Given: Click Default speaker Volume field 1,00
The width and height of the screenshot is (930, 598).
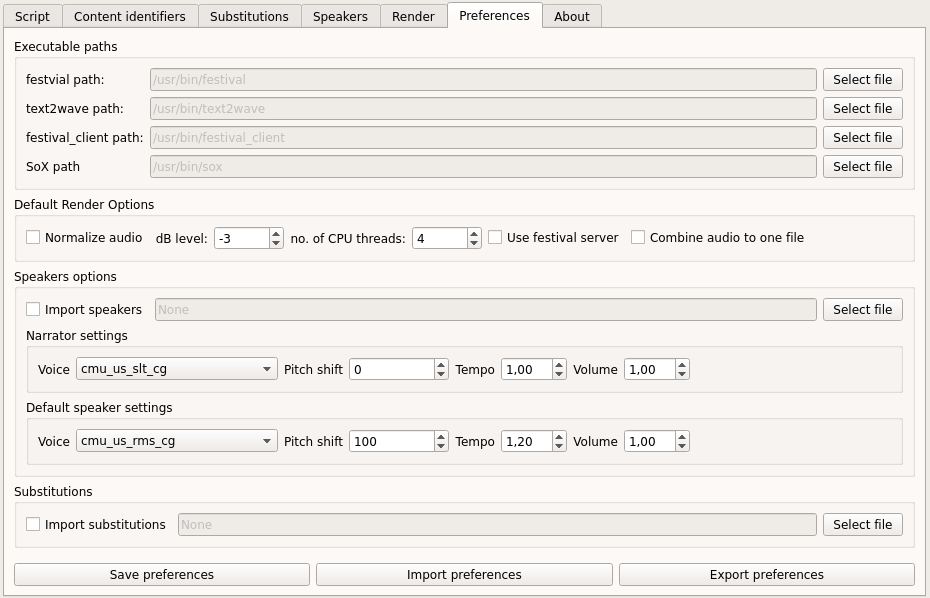Looking at the screenshot, I should click(x=650, y=442).
